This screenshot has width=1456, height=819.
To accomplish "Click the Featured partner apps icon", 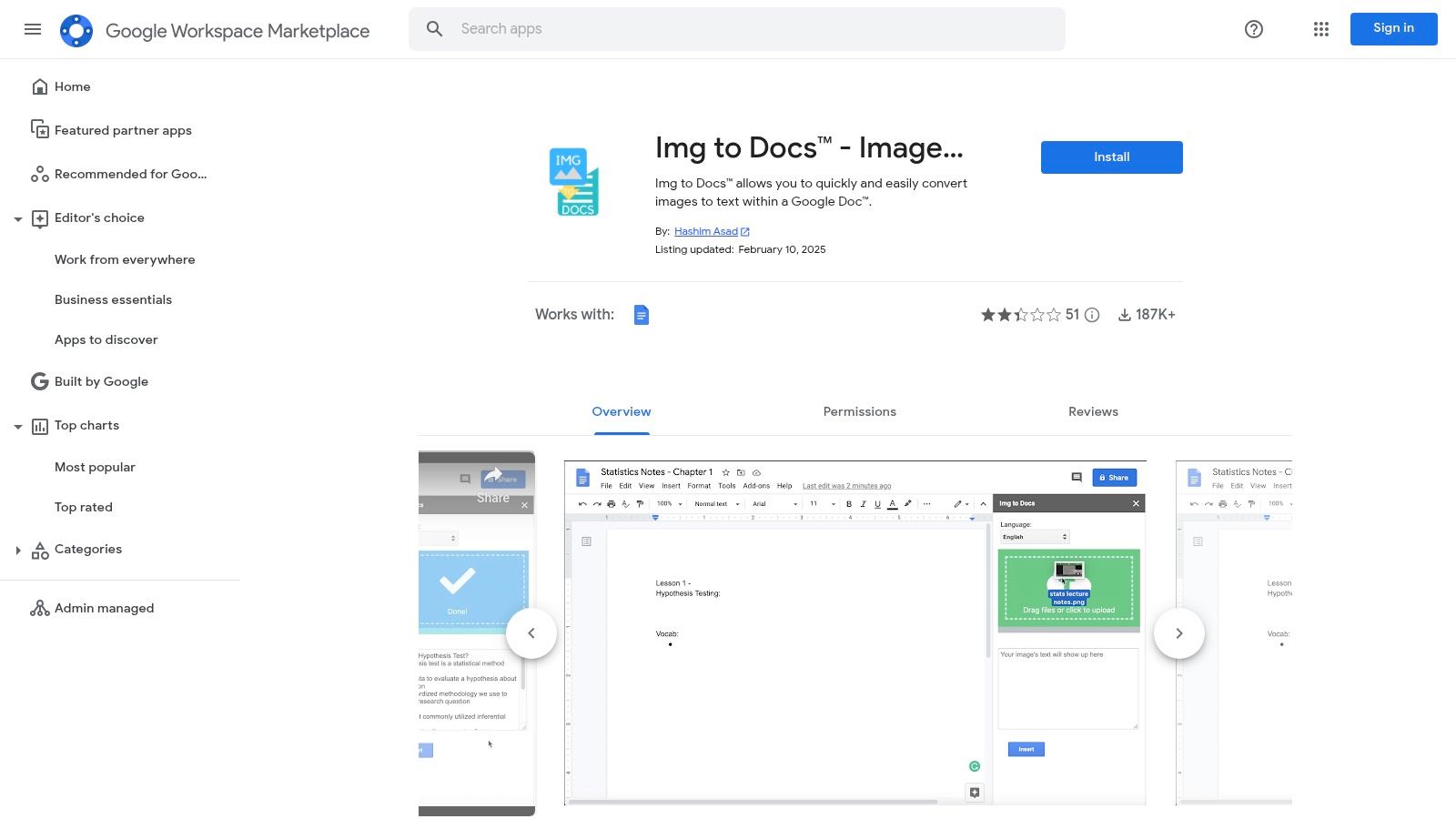I will pos(40,129).
